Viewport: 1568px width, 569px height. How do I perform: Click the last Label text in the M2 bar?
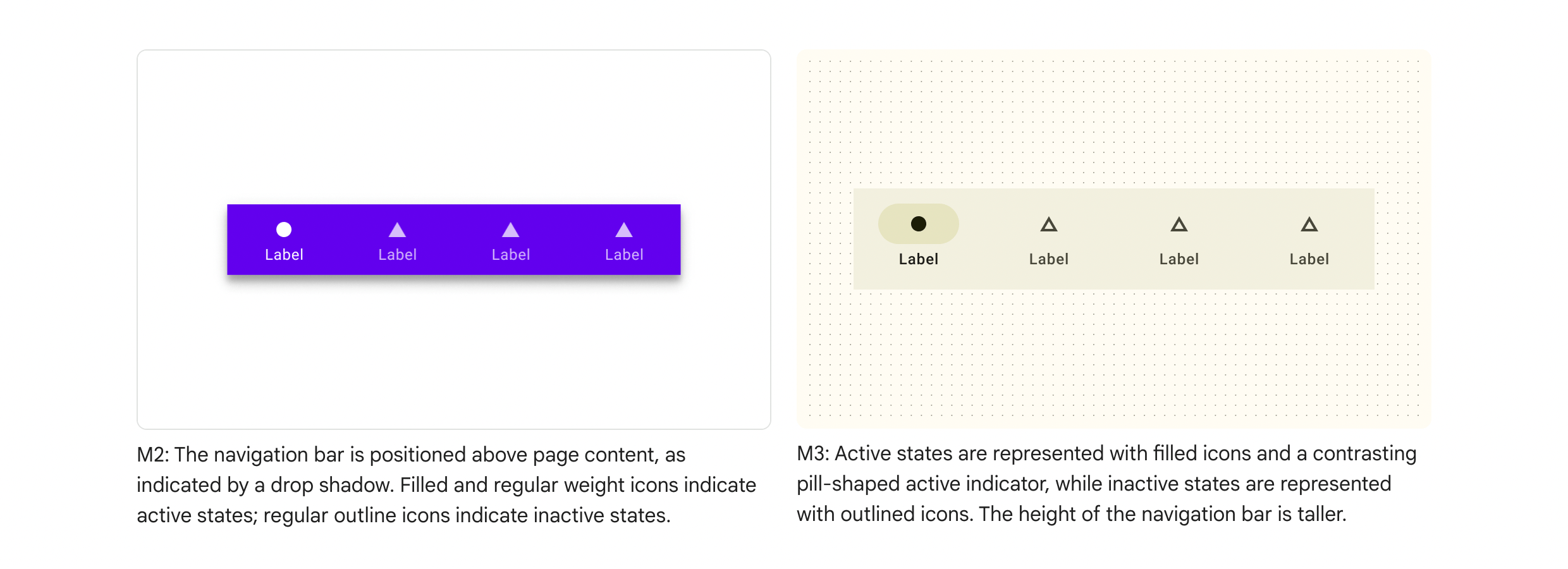tap(624, 254)
